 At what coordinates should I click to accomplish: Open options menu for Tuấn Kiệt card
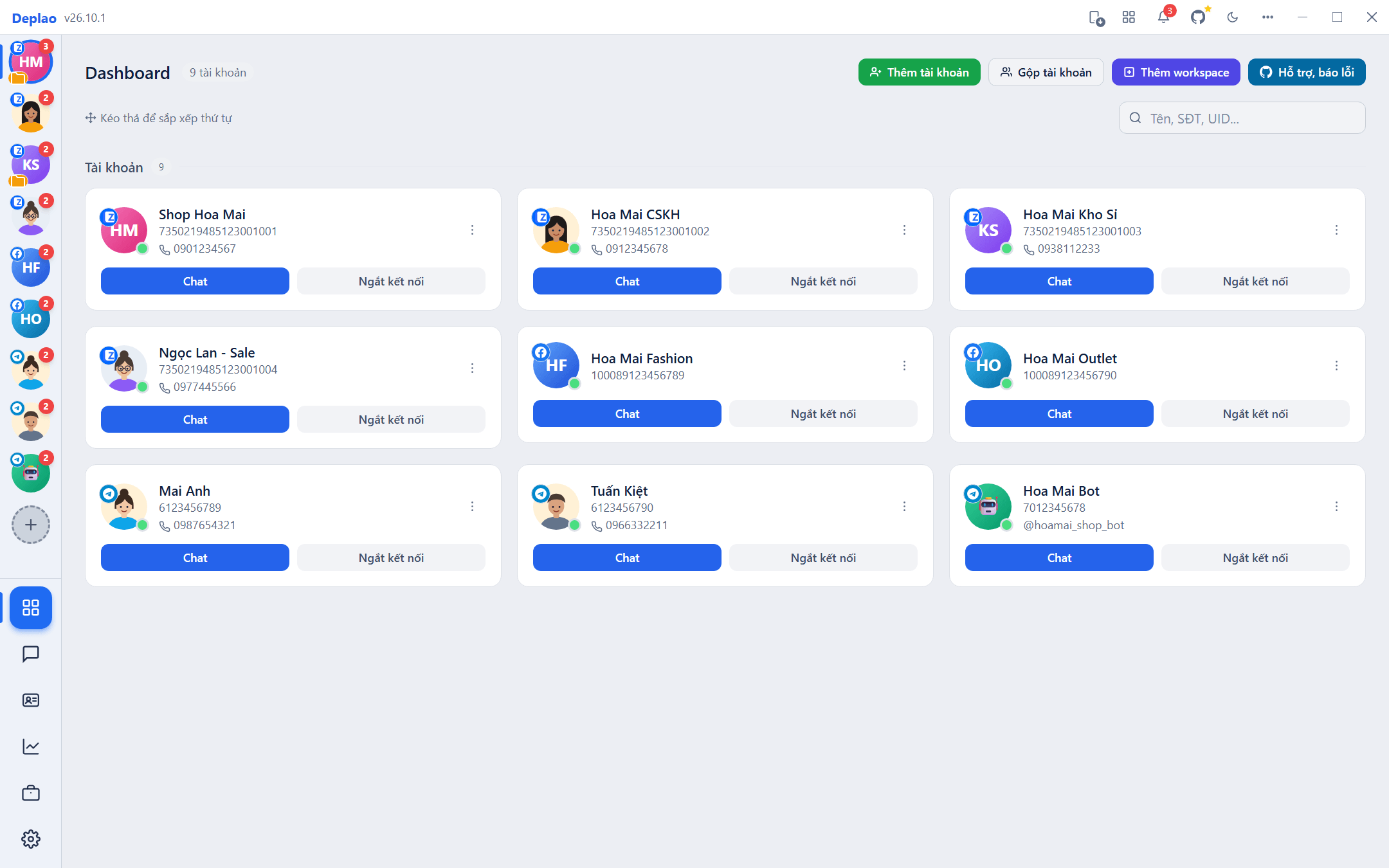(x=904, y=507)
